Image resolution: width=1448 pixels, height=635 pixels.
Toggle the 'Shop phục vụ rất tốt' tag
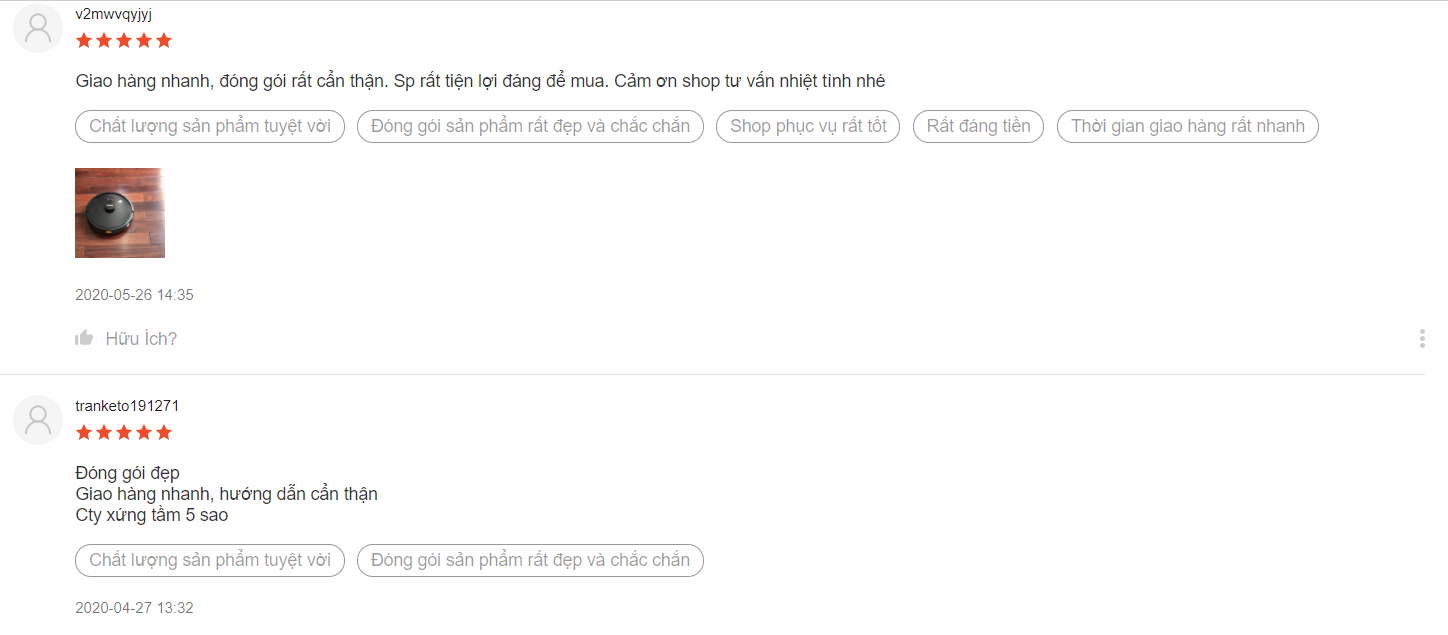coord(807,126)
